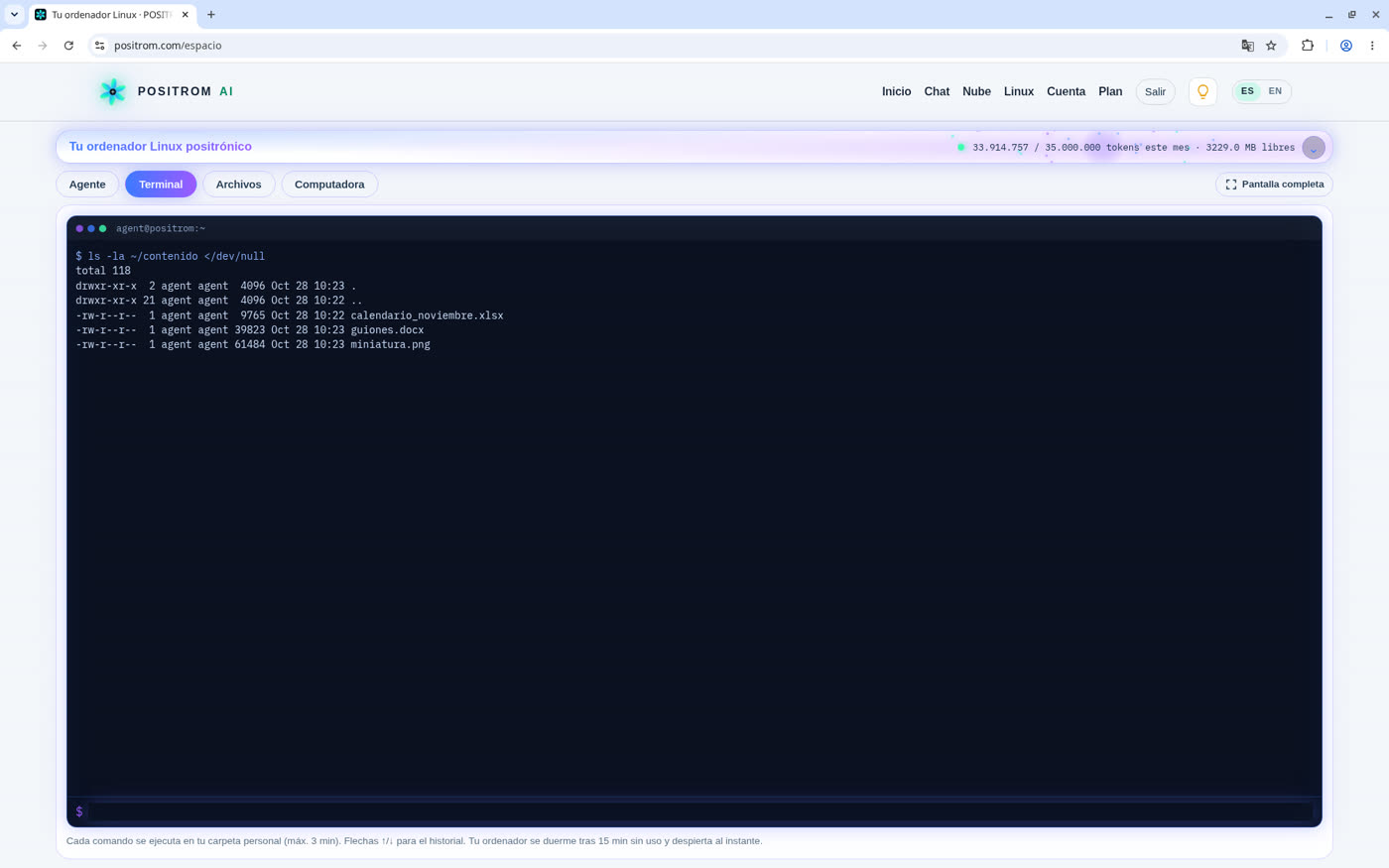Click the Pantalla completa fullscreen button
This screenshot has height=868, width=1389.
1274,185
